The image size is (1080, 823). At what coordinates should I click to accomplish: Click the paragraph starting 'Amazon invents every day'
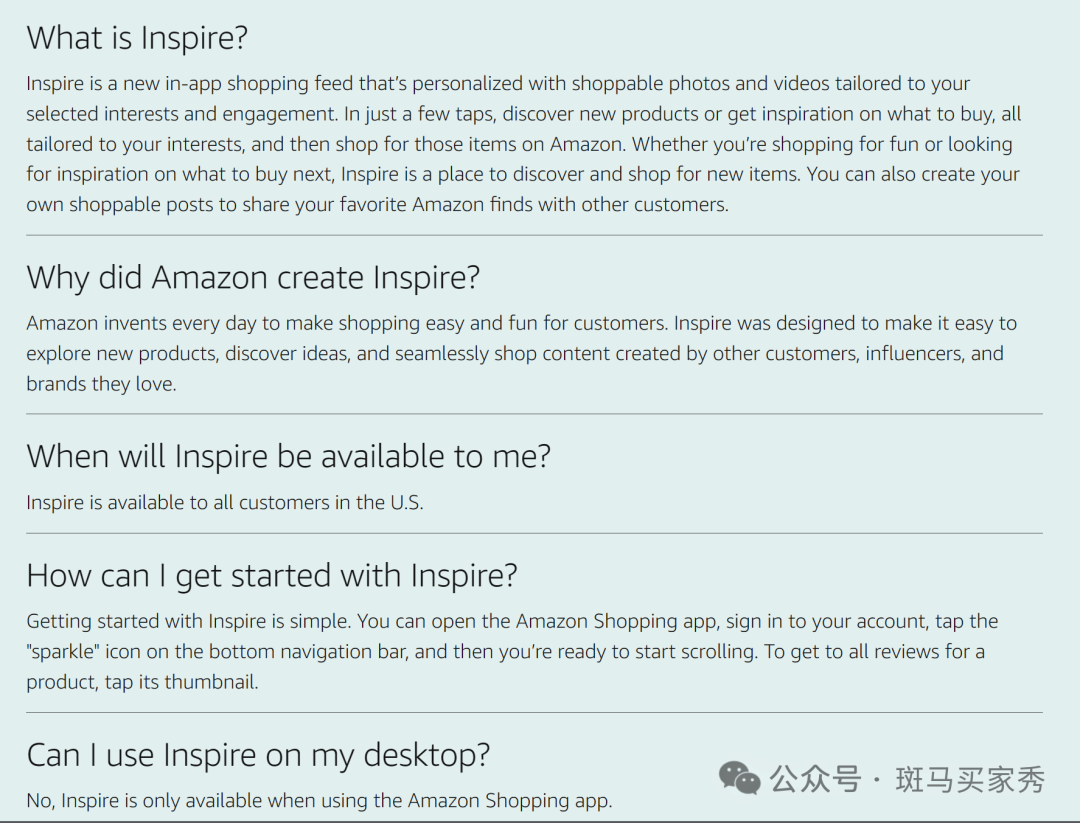[x=521, y=353]
